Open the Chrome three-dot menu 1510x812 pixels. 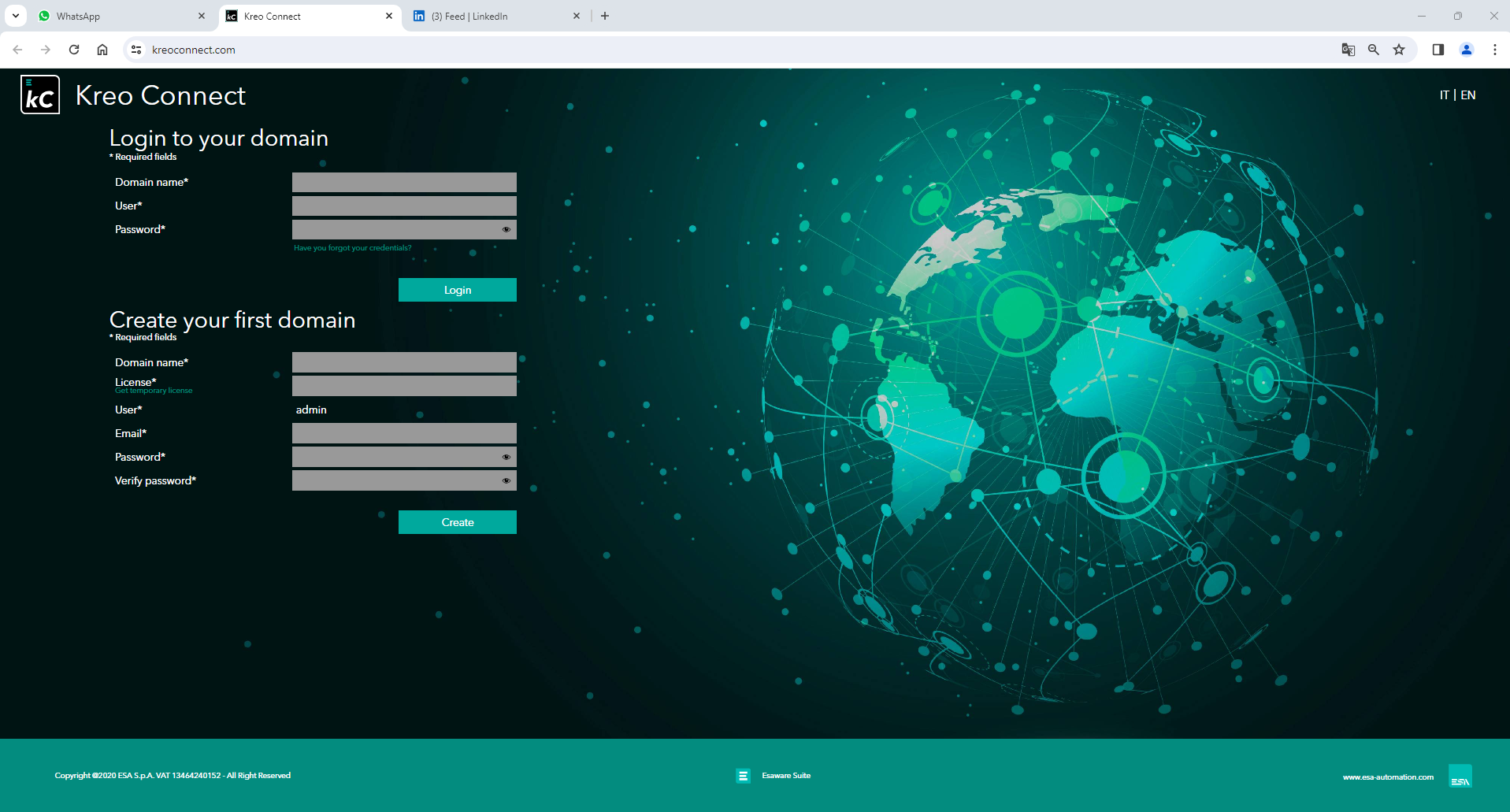pos(1494,50)
